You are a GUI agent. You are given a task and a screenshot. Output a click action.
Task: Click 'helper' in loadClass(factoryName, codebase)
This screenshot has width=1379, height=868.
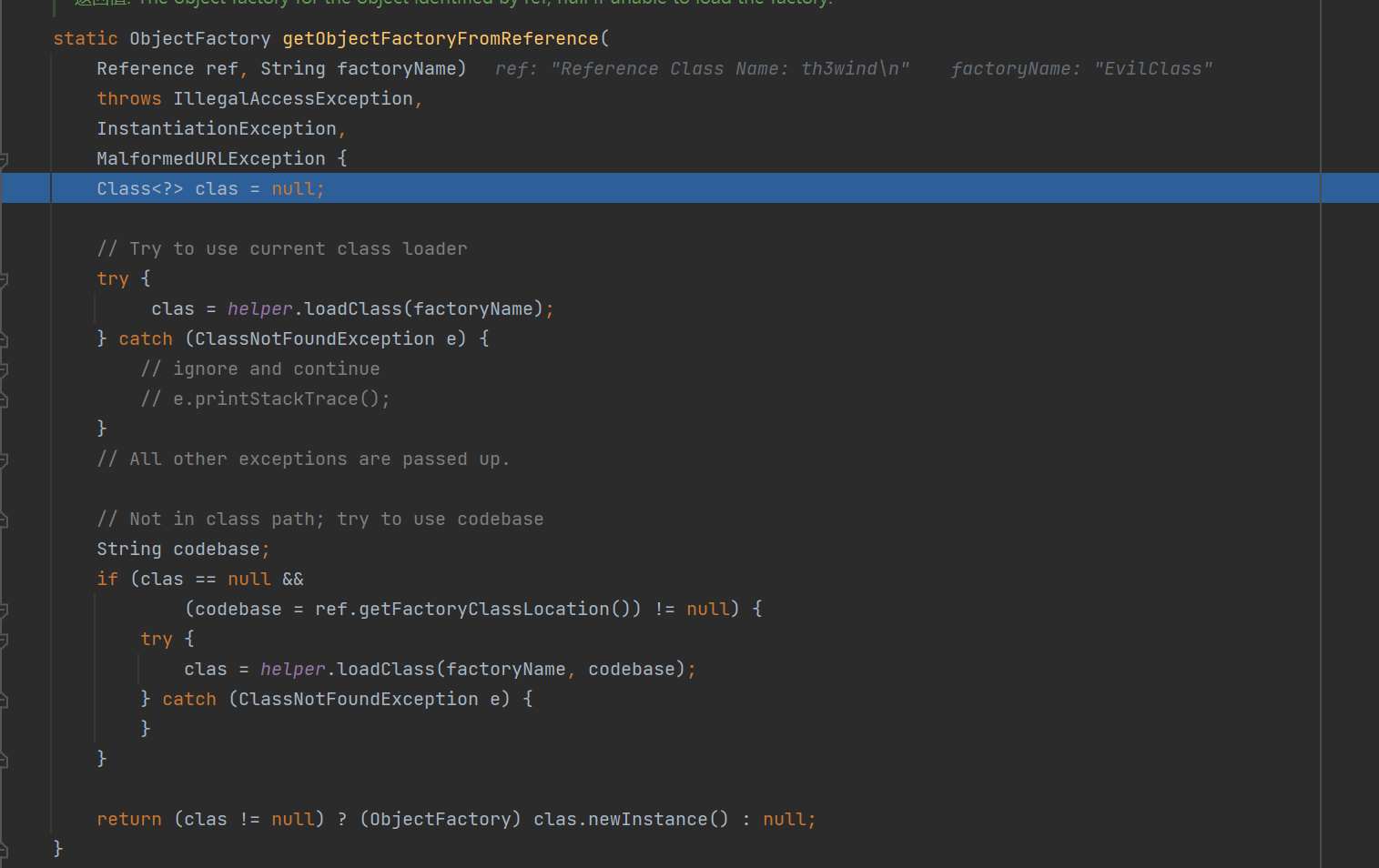click(293, 669)
